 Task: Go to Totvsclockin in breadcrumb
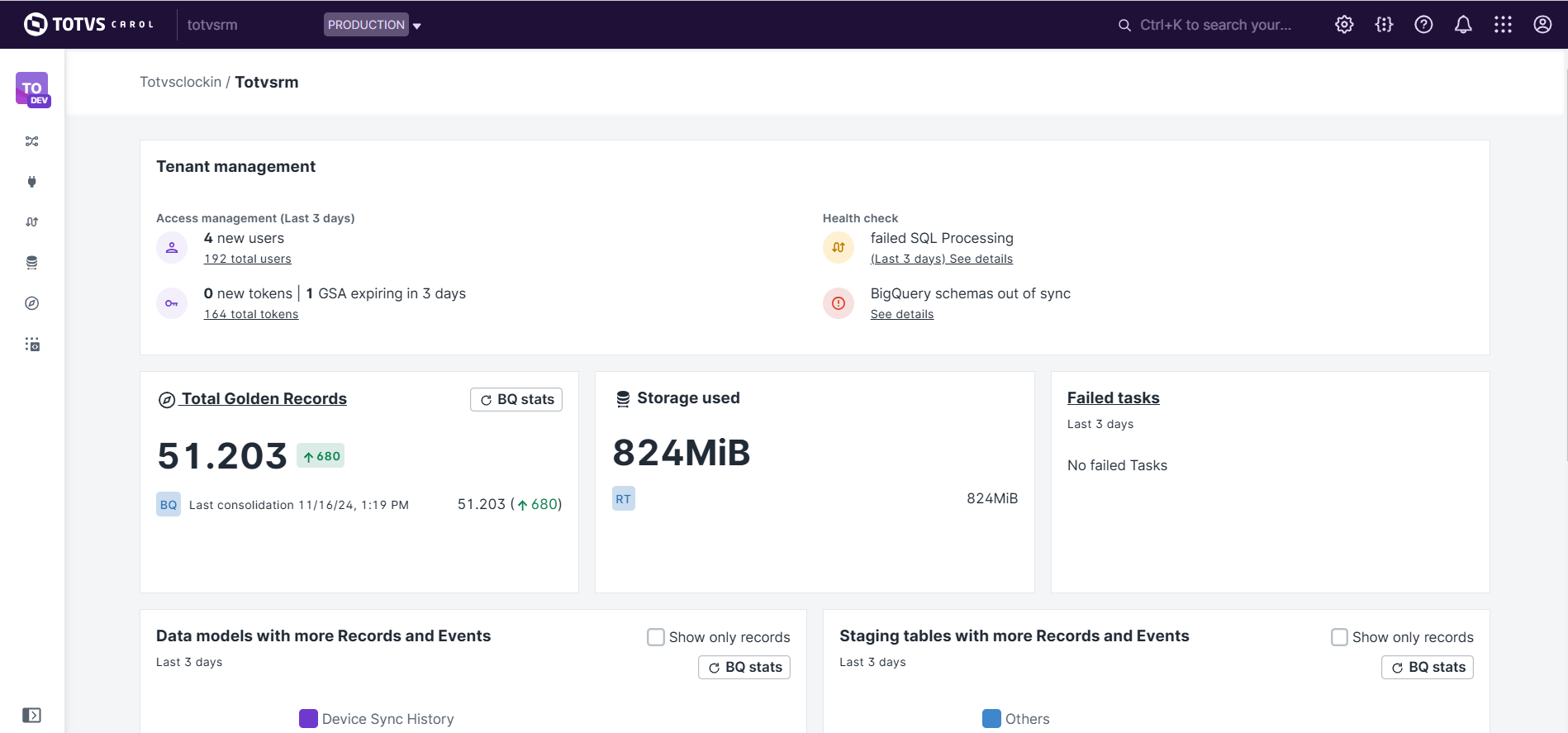(180, 82)
